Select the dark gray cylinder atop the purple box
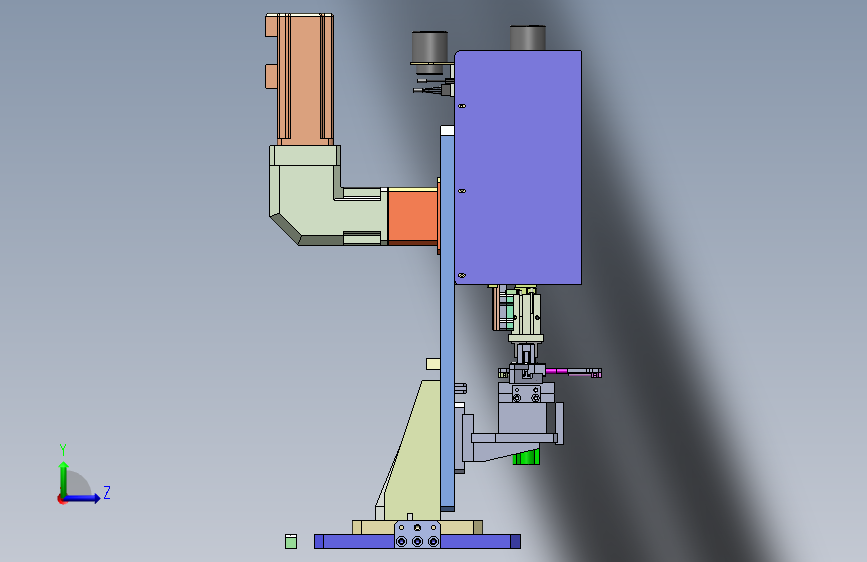This screenshot has width=867, height=562. [x=527, y=38]
